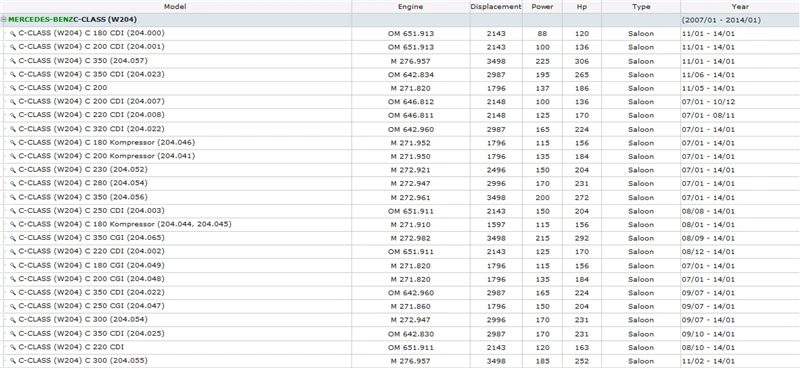The image size is (800, 368).
Task: Select the engine cell OM 646.811
Action: tap(411, 115)
